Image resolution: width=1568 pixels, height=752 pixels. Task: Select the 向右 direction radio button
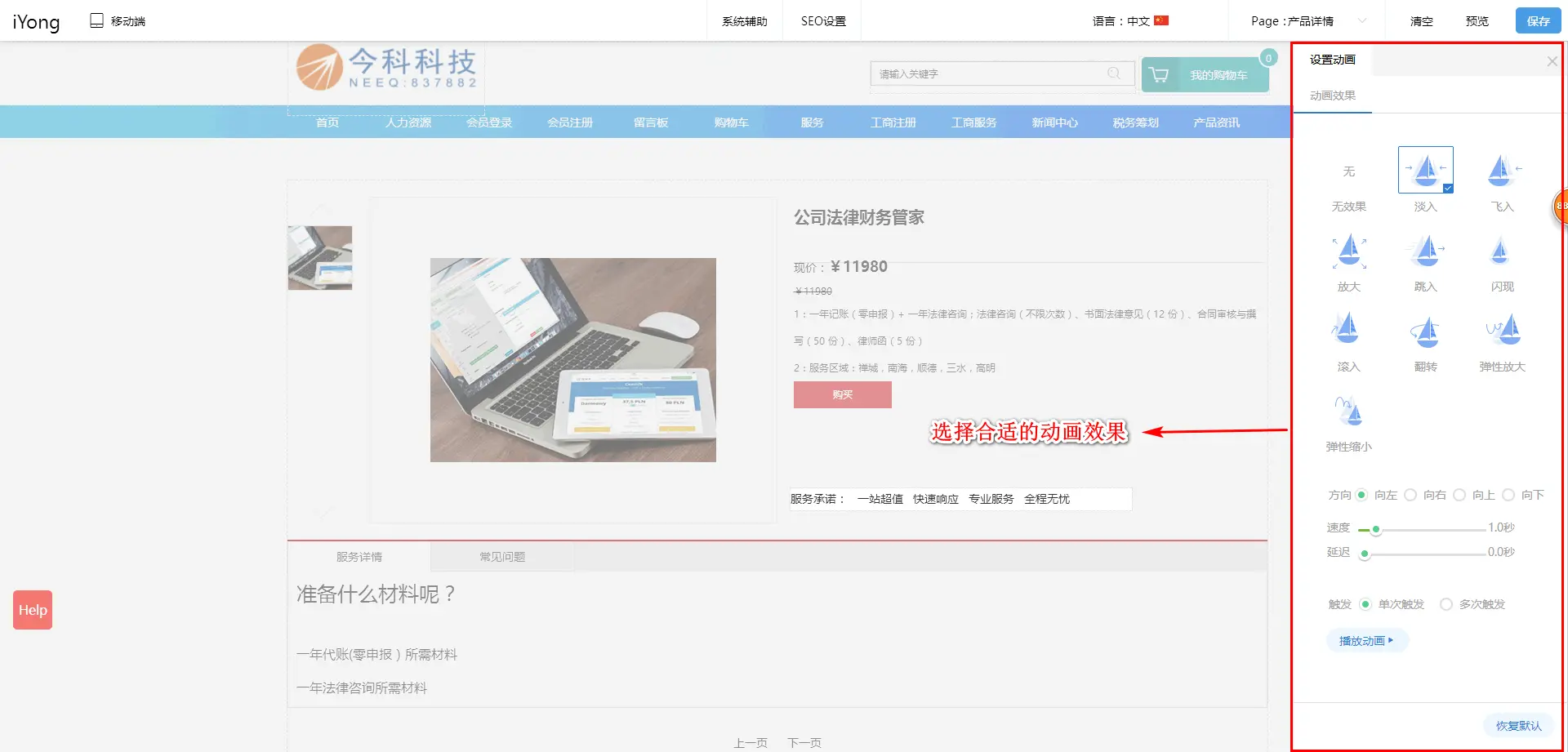(1410, 495)
